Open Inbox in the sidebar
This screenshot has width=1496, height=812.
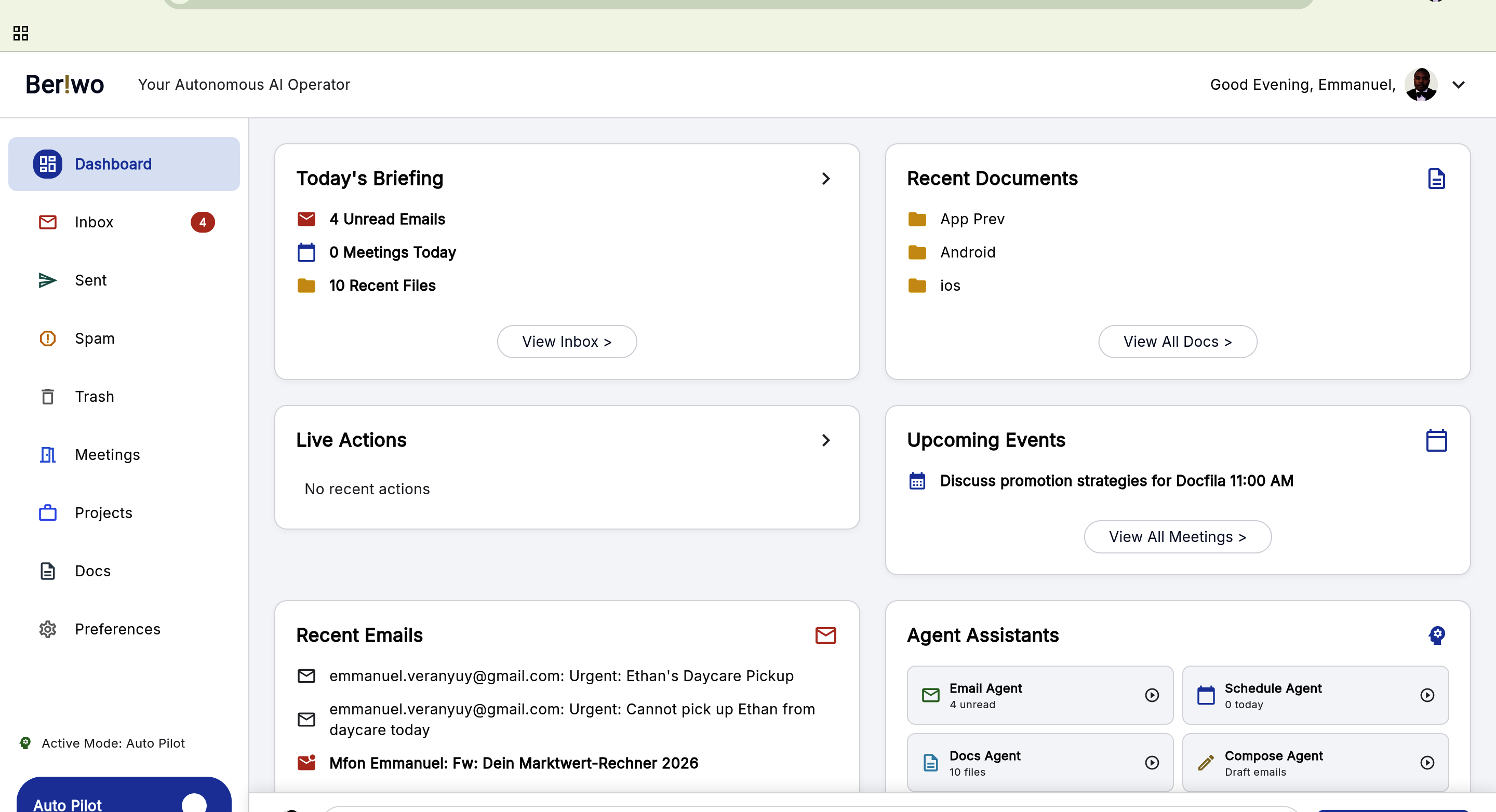pos(94,222)
